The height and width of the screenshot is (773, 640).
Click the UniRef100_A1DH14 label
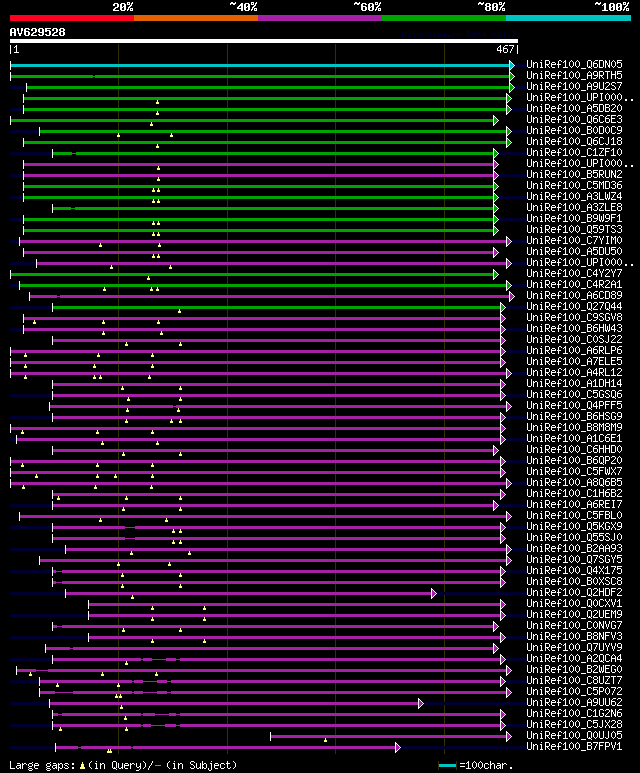click(x=574, y=384)
